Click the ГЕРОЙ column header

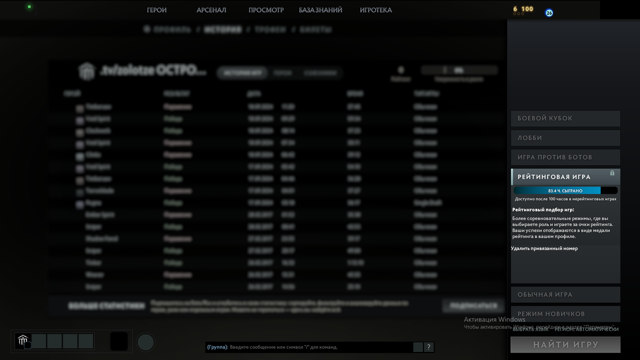72,94
